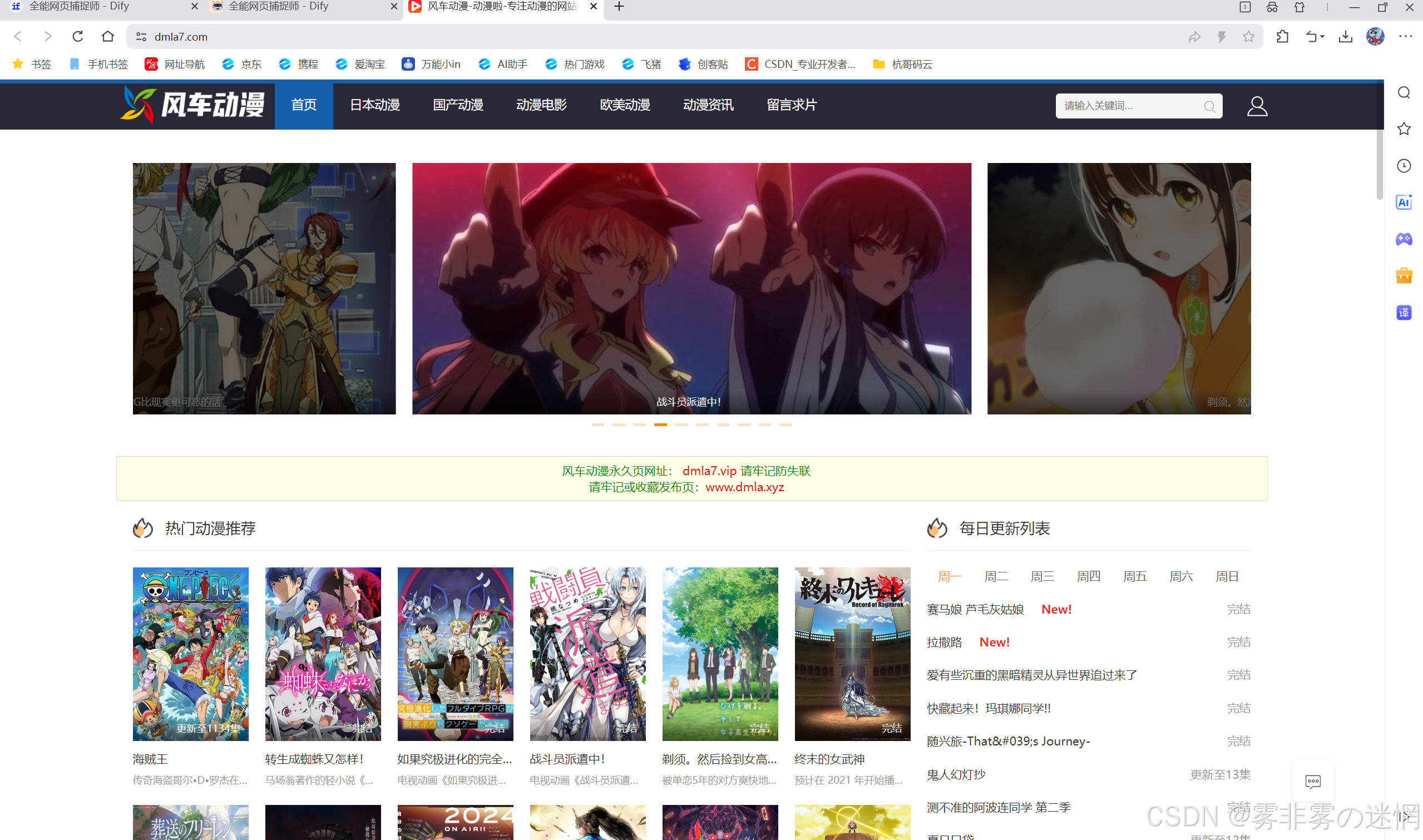The image size is (1423, 840).
Task: Click dmla7.vip link in notice banner
Action: 709,471
